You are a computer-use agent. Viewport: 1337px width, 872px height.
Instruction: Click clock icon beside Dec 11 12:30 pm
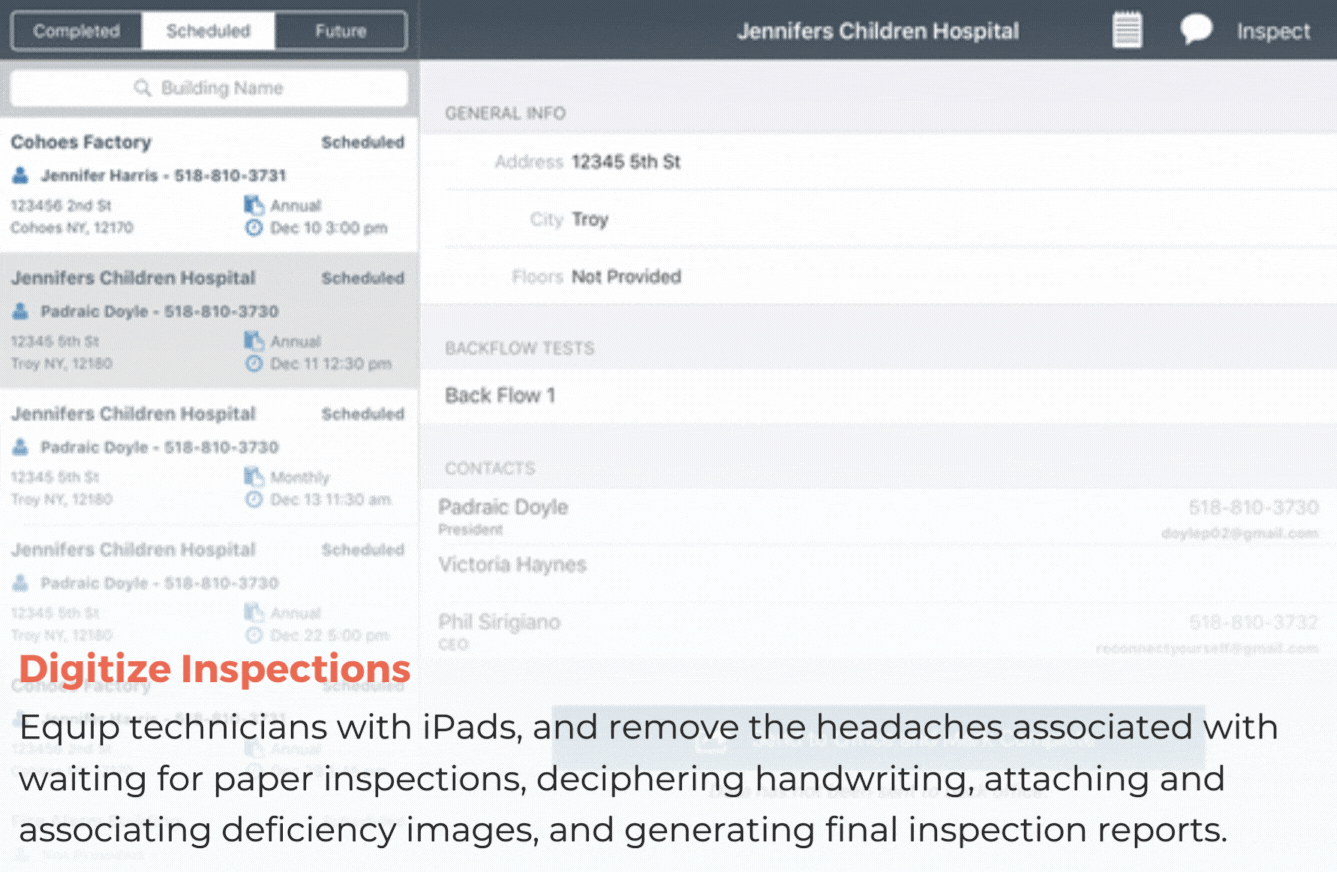(x=254, y=364)
